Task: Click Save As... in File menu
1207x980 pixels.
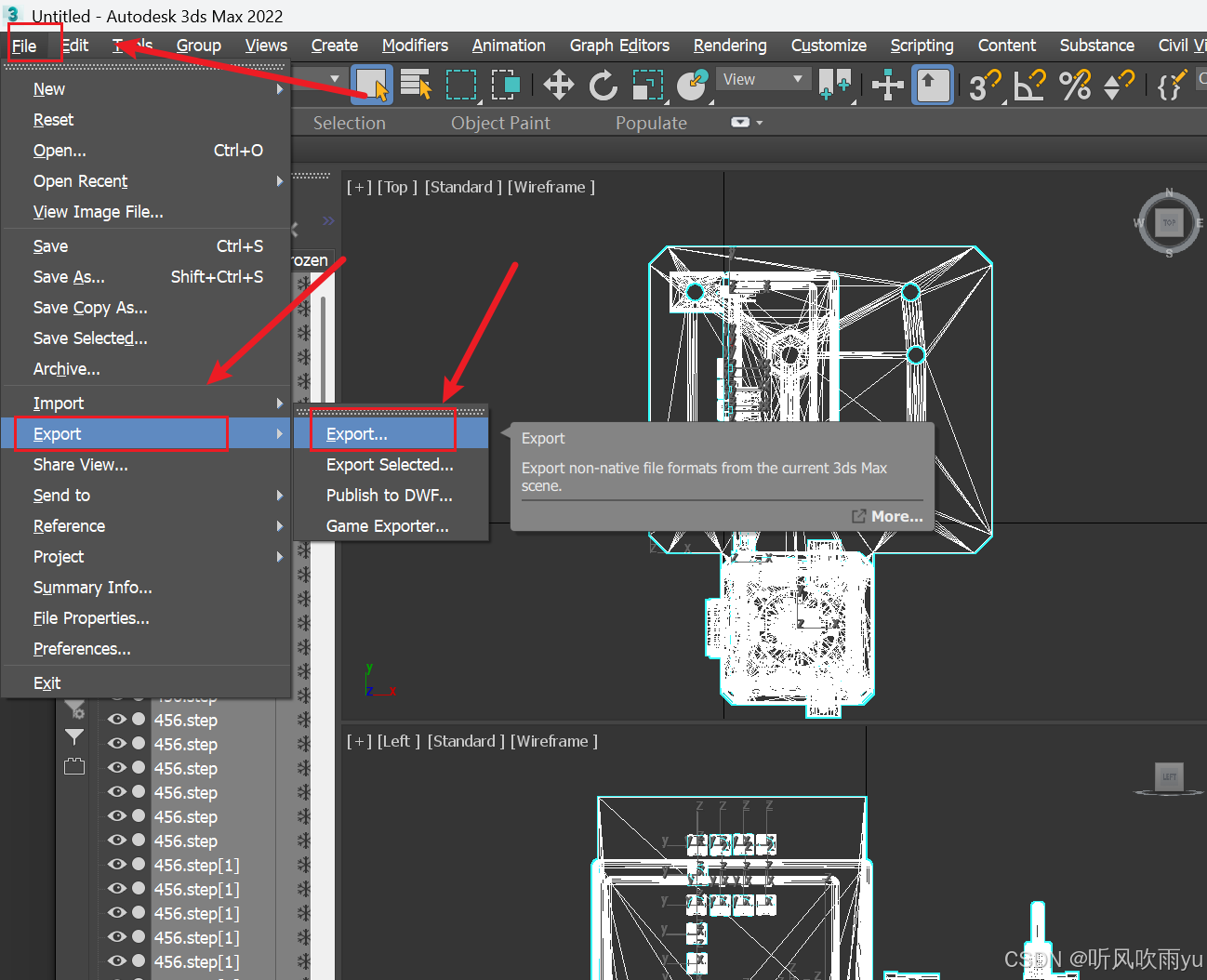Action: point(146,277)
